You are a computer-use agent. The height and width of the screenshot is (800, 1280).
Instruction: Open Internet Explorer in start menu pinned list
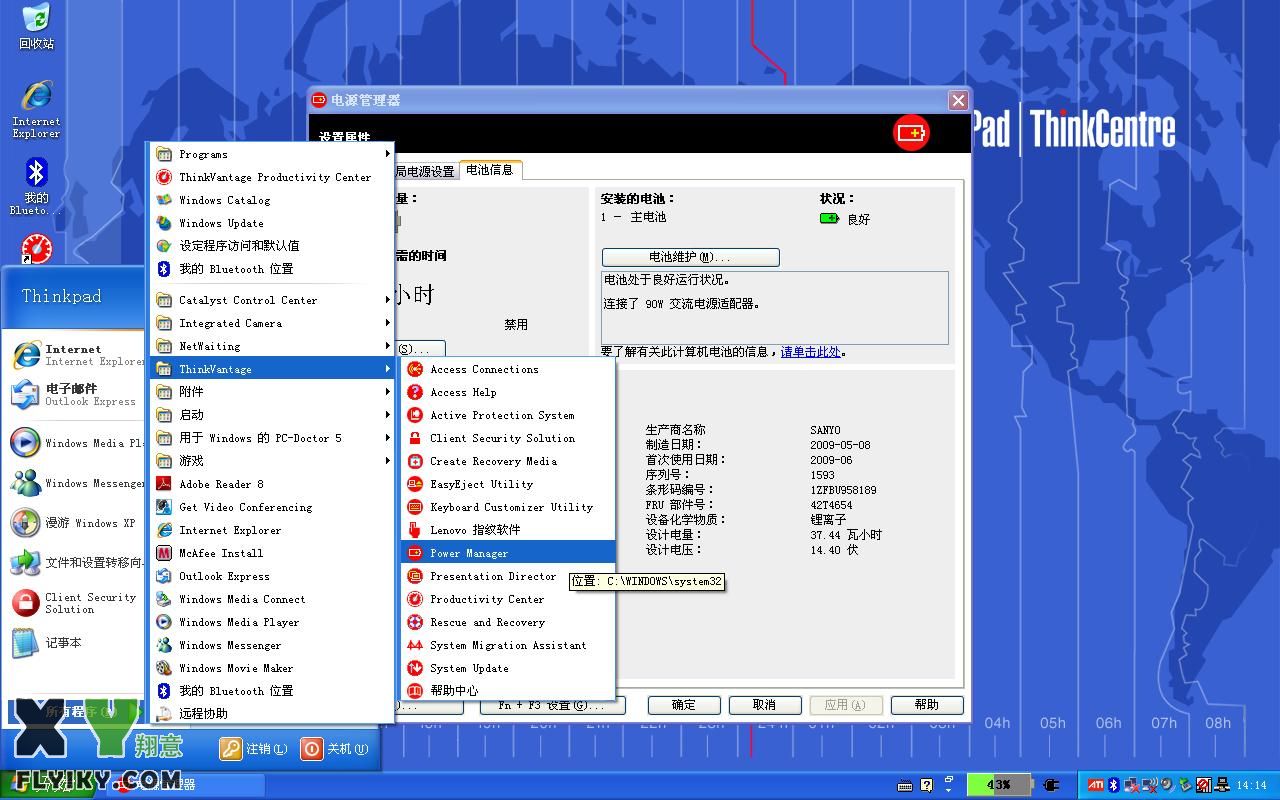pos(77,355)
